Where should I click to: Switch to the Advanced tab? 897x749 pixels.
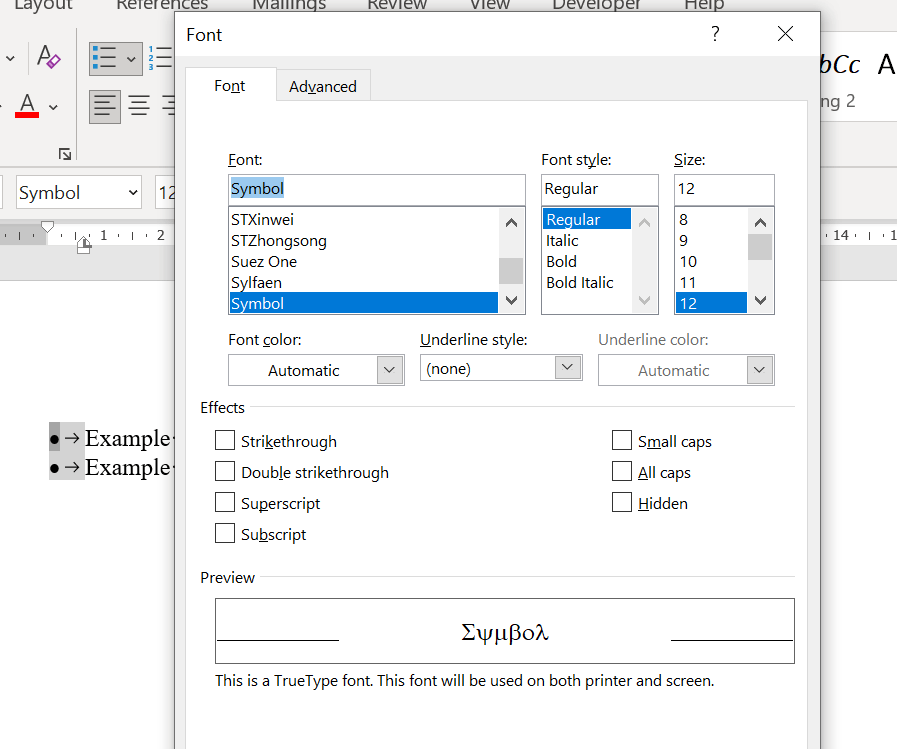click(x=323, y=86)
